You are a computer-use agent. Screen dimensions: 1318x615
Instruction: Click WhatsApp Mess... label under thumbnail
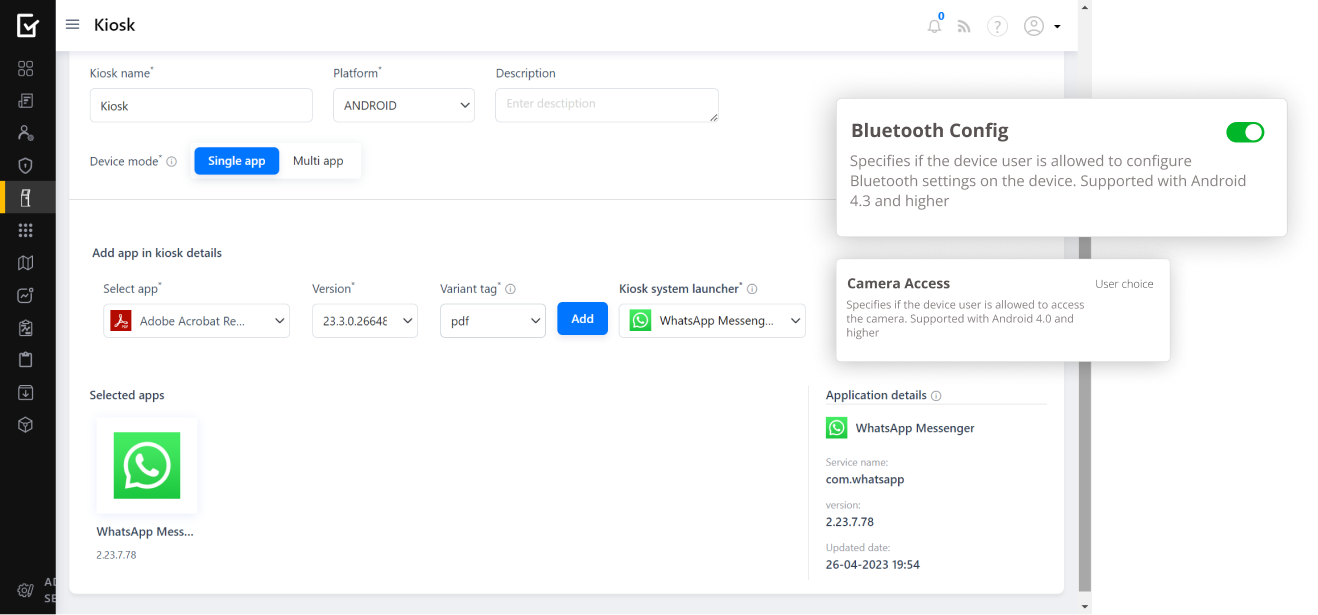[145, 532]
